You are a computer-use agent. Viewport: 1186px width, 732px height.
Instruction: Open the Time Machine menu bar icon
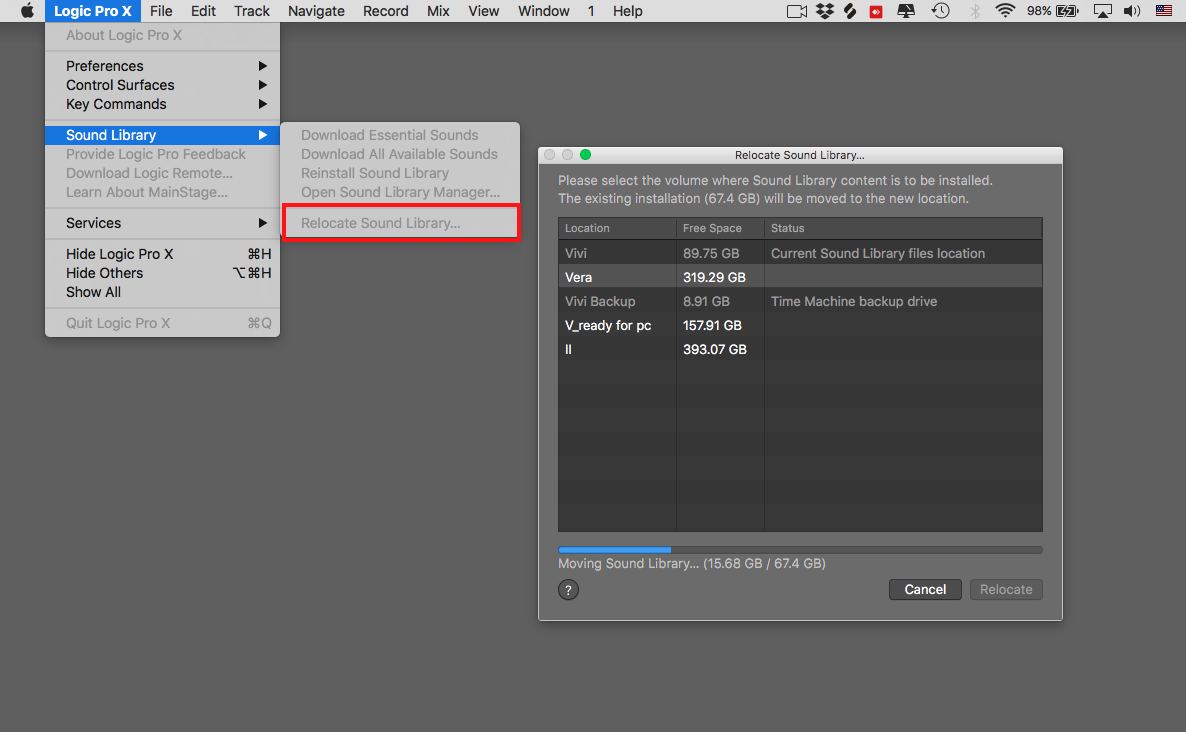940,11
